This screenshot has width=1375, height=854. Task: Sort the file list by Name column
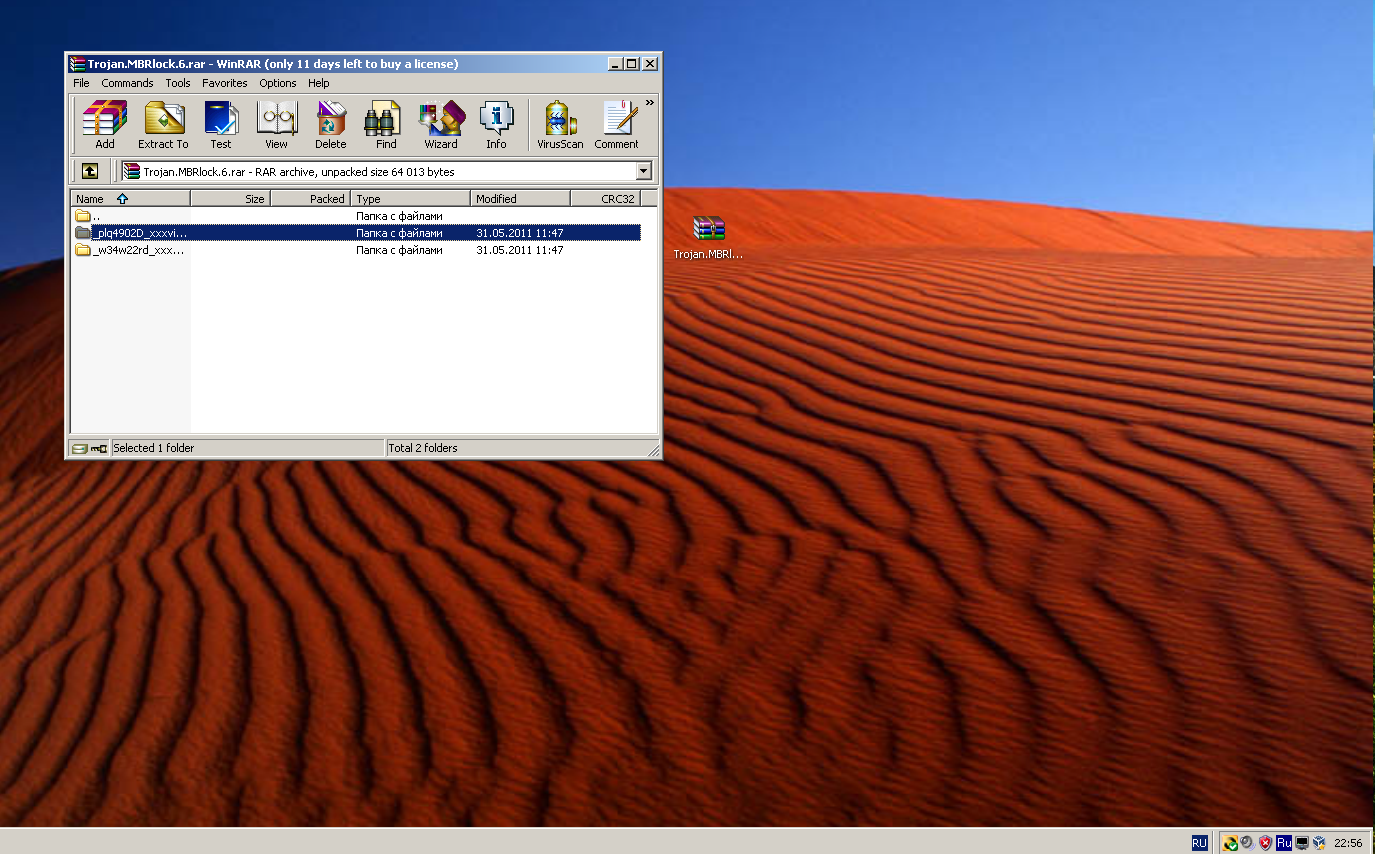click(130, 198)
